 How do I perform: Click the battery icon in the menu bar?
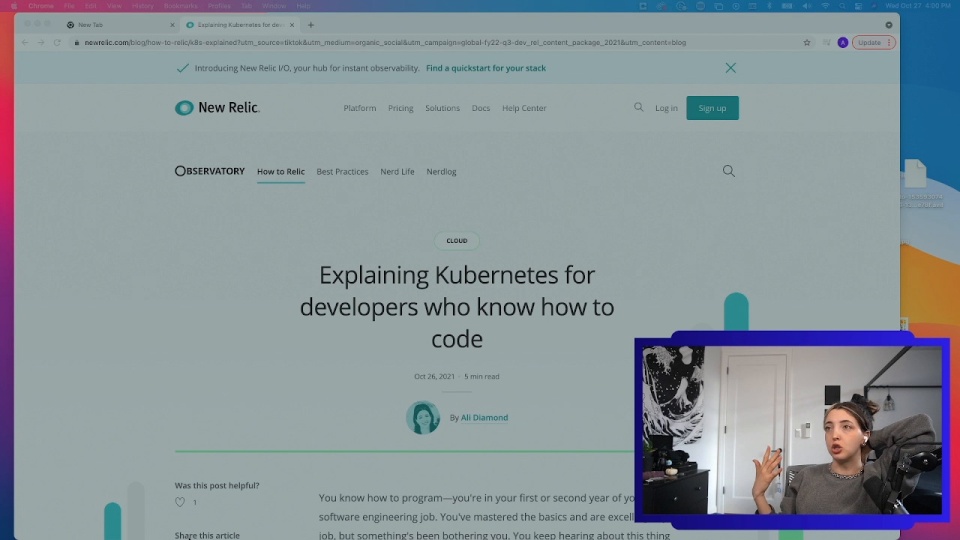click(787, 6)
